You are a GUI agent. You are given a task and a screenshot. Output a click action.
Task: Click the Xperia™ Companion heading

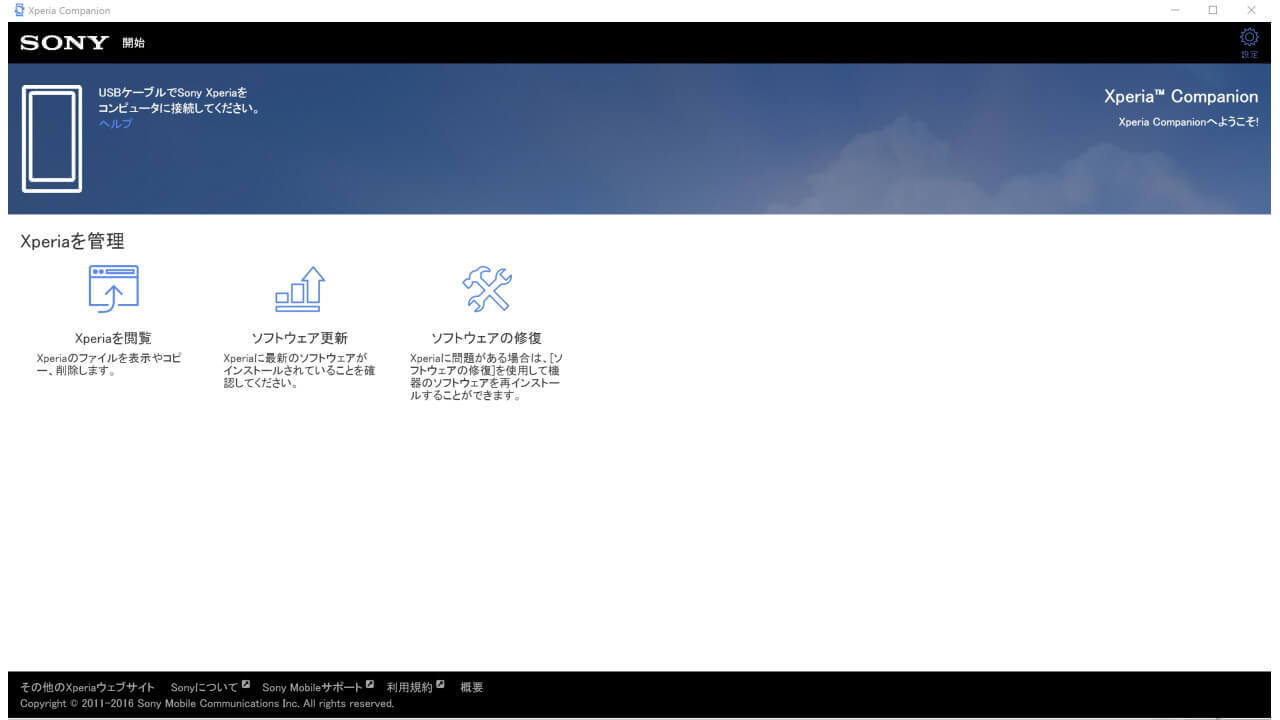(1181, 96)
